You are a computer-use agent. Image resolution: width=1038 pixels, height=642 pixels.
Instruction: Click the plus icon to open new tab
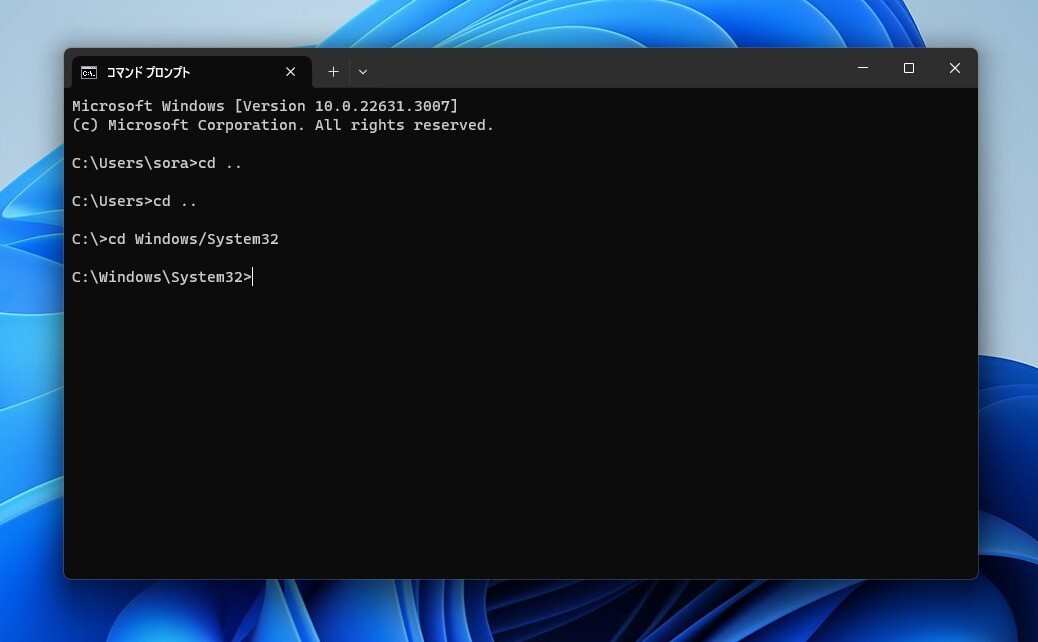[333, 71]
